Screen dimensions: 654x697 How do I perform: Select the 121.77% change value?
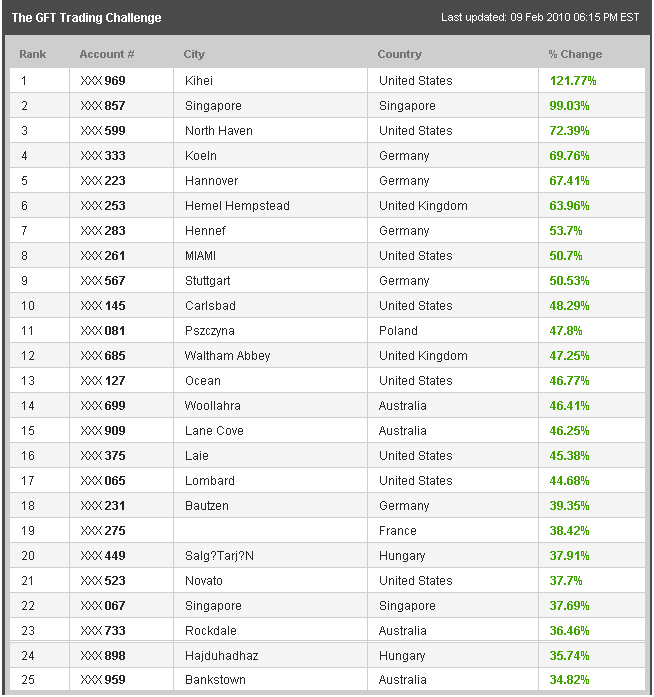coord(573,81)
